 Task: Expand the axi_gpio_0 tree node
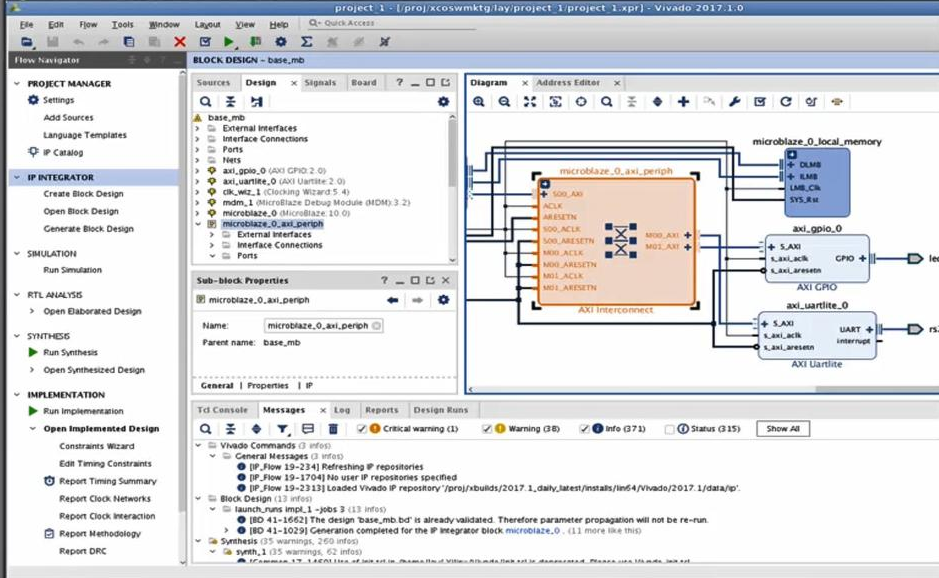coord(198,171)
